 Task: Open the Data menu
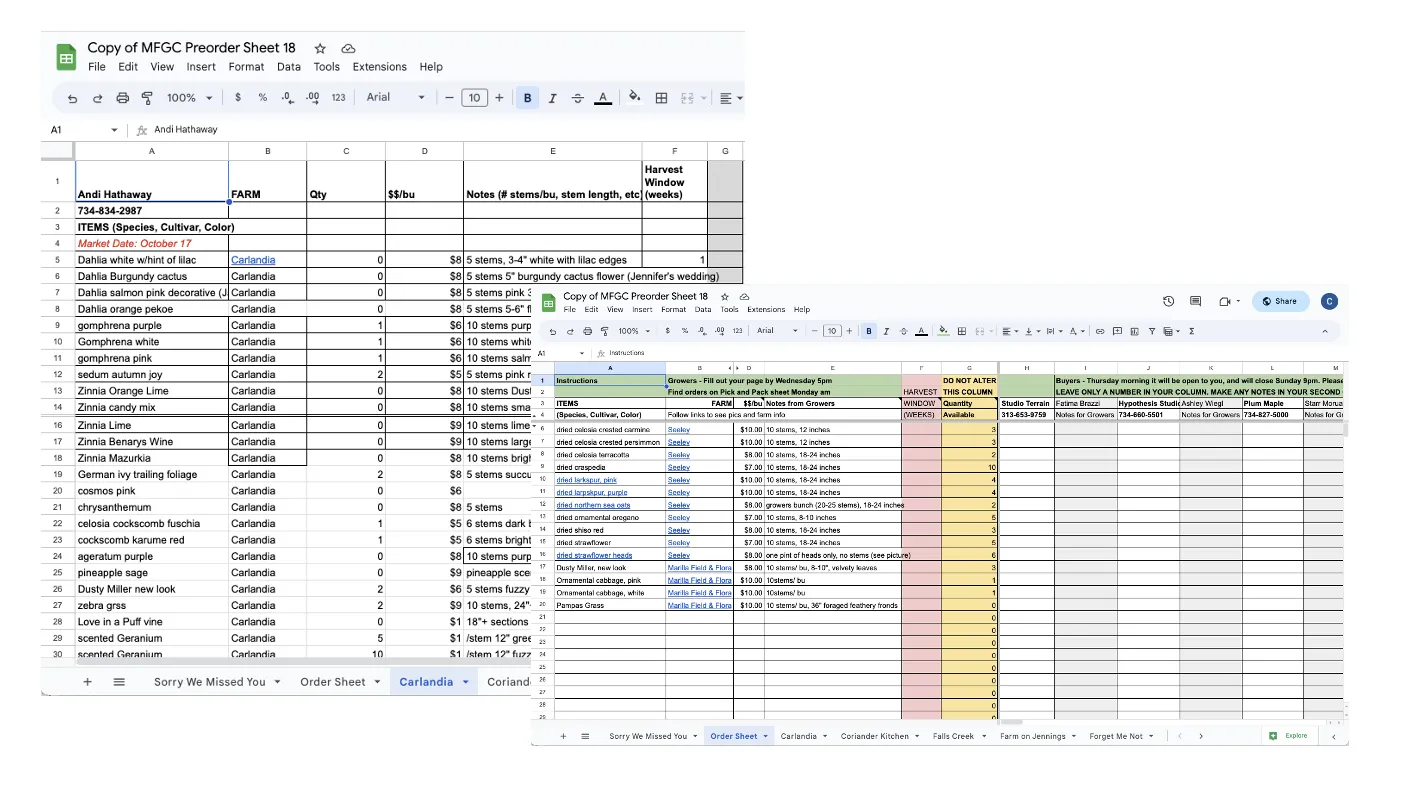pos(289,66)
